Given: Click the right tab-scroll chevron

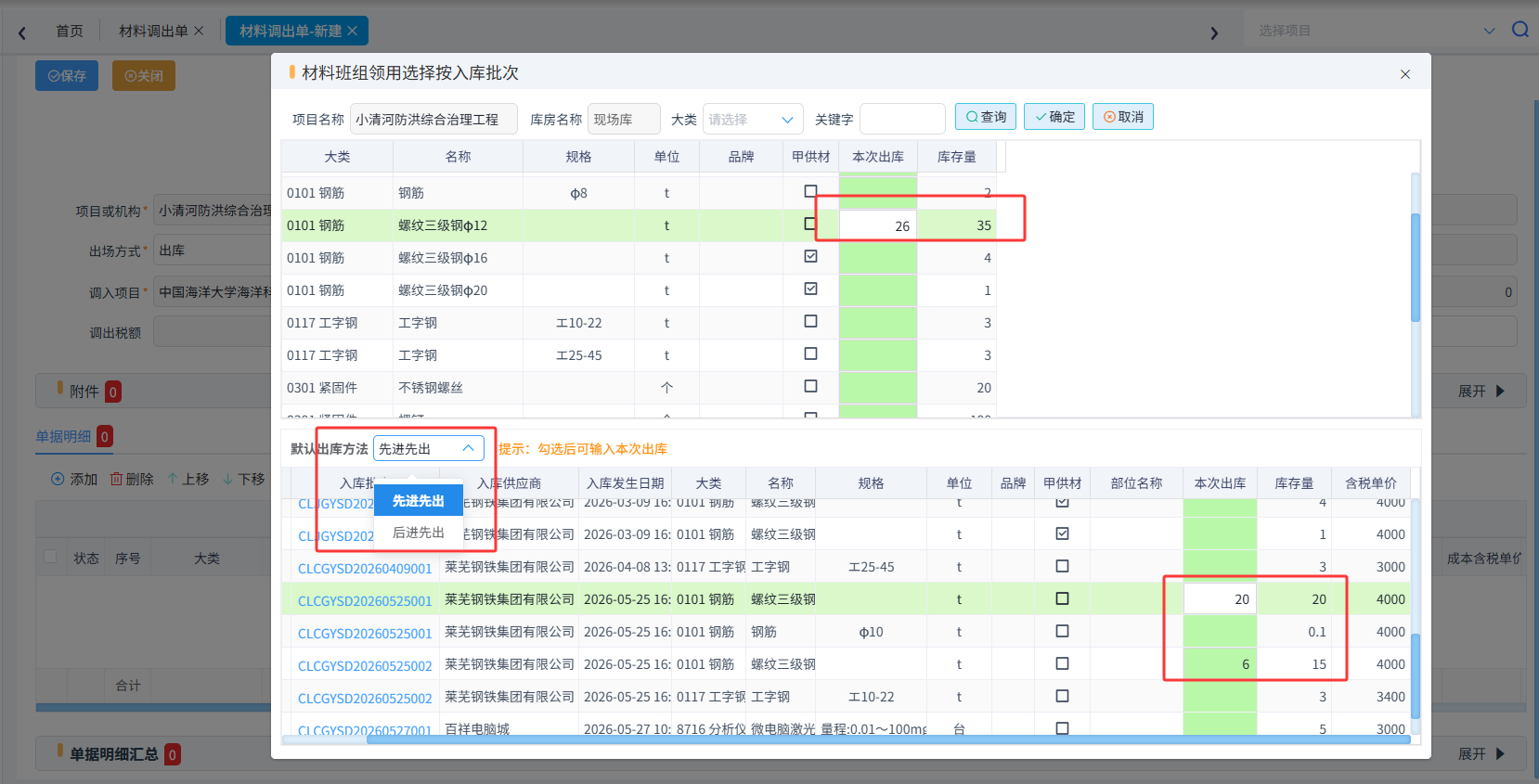Looking at the screenshot, I should tap(1214, 33).
